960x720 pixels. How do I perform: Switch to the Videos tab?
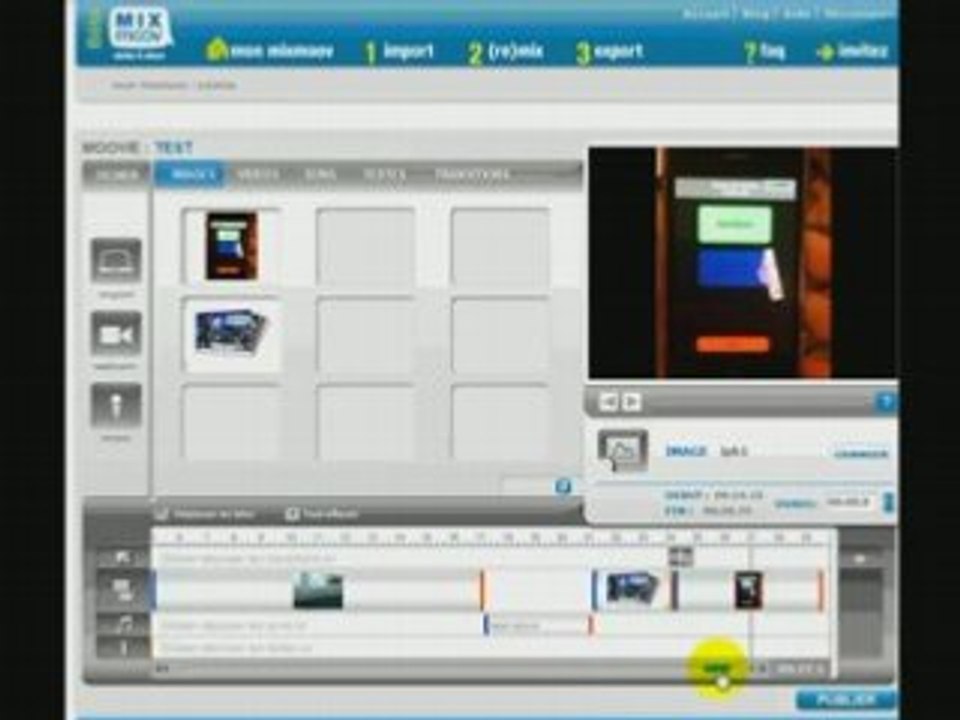258,175
